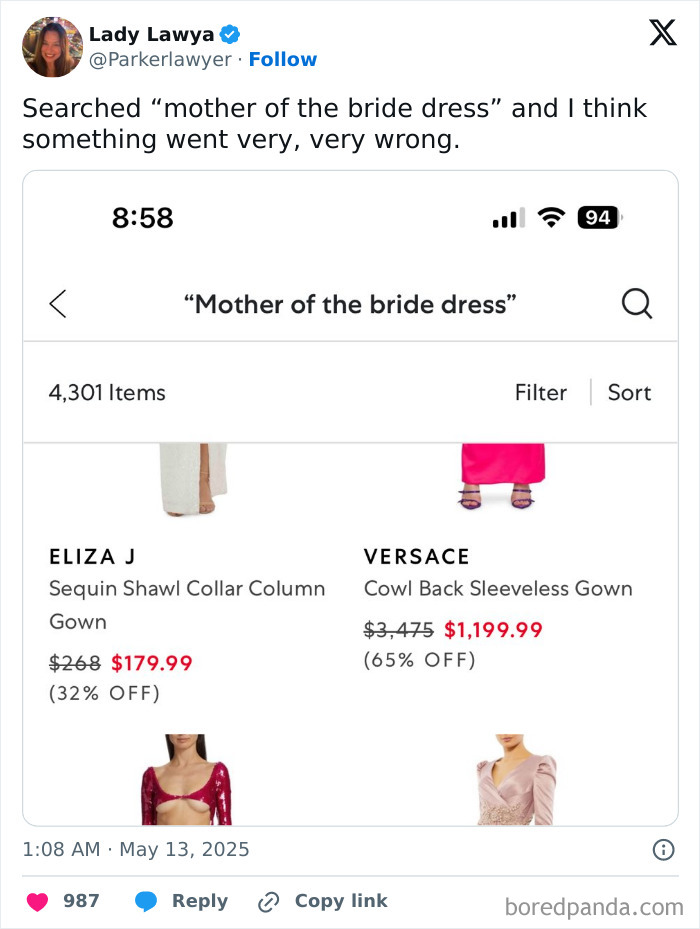Click the X logo icon
The image size is (700, 929).
click(x=663, y=33)
